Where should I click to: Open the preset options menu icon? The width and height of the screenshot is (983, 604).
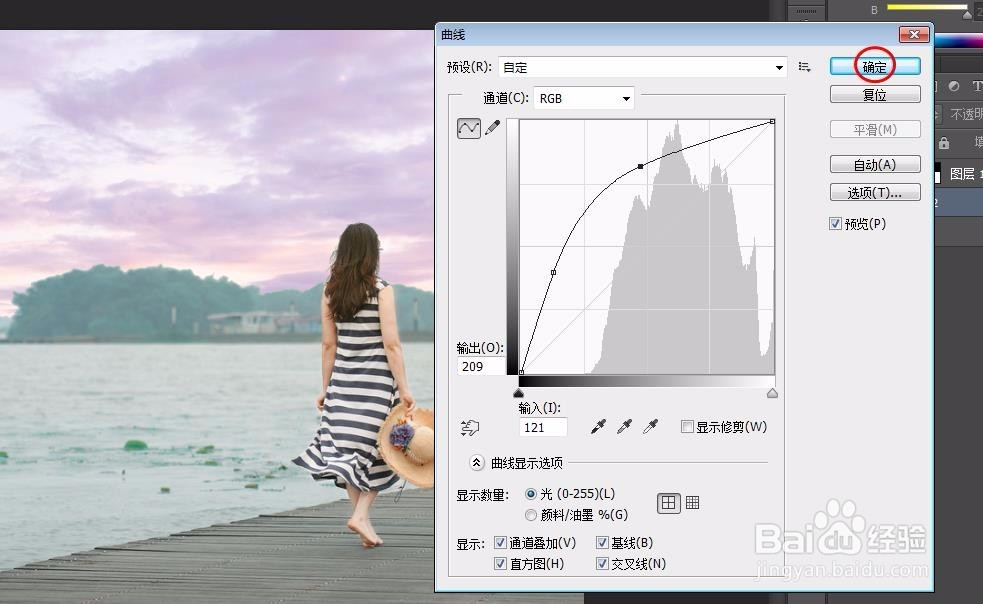tap(804, 66)
